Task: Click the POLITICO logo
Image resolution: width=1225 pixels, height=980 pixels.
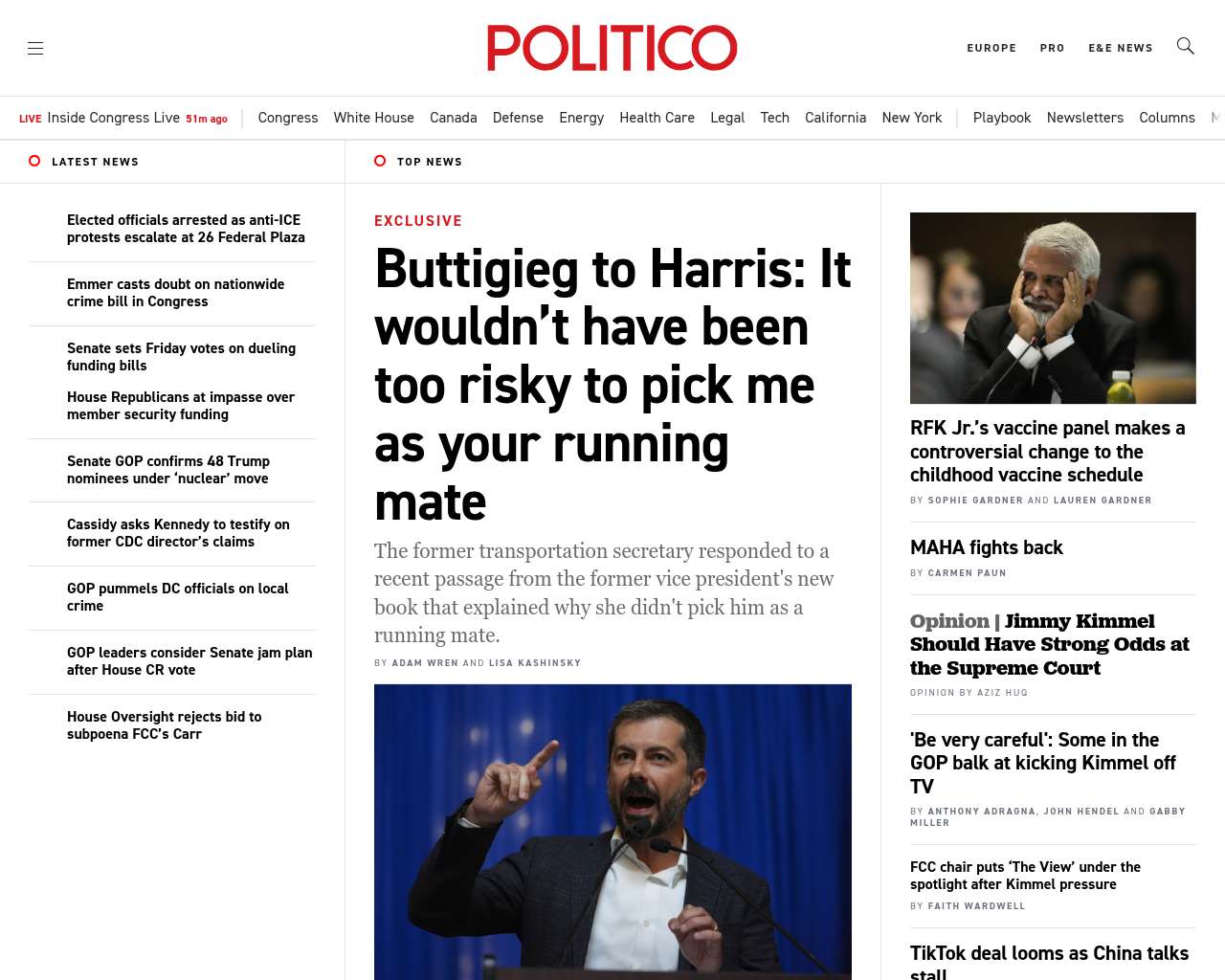Action: (612, 48)
